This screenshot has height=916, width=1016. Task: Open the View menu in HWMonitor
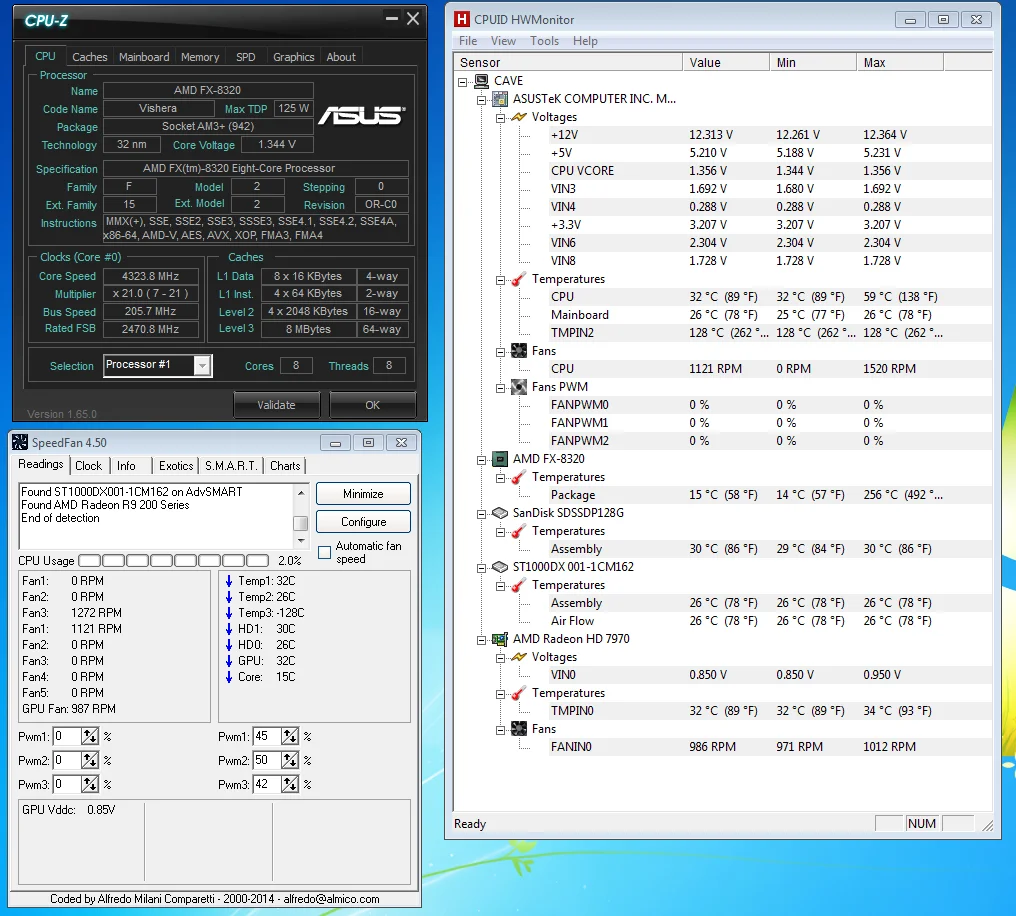[x=503, y=41]
